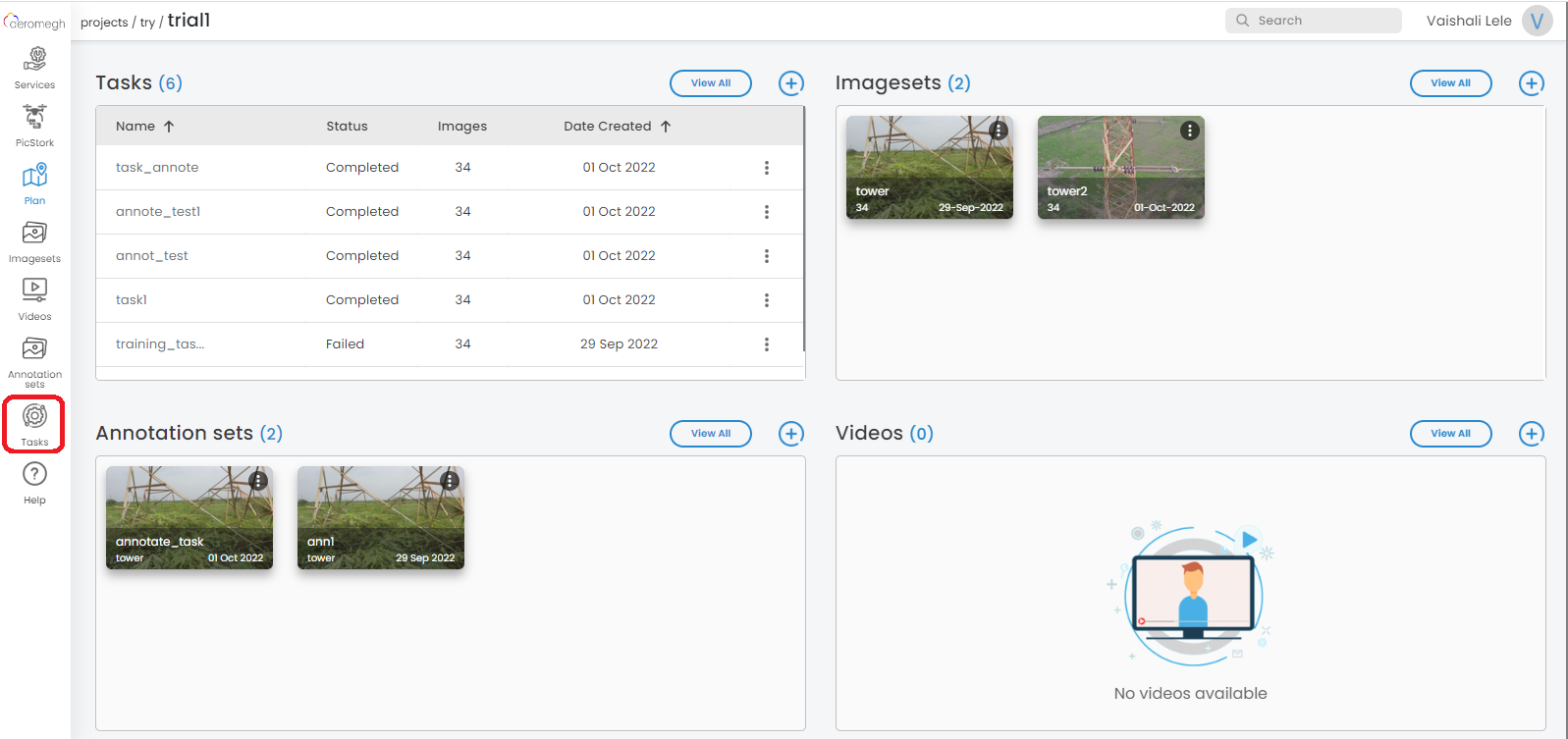Open options menu for annote_test1 row
The height and width of the screenshot is (739, 1568).
[767, 212]
